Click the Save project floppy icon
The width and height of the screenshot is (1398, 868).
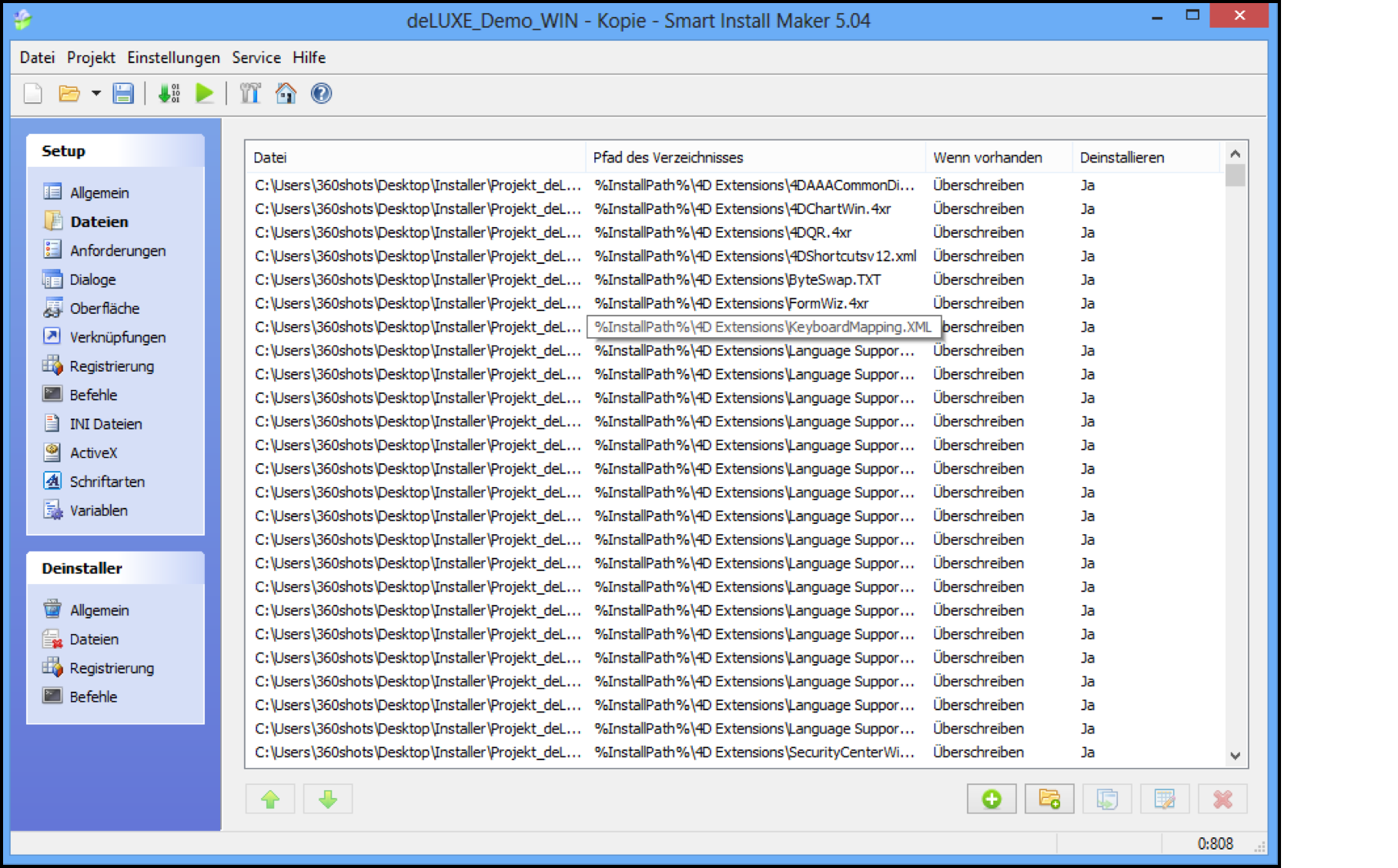tap(123, 94)
